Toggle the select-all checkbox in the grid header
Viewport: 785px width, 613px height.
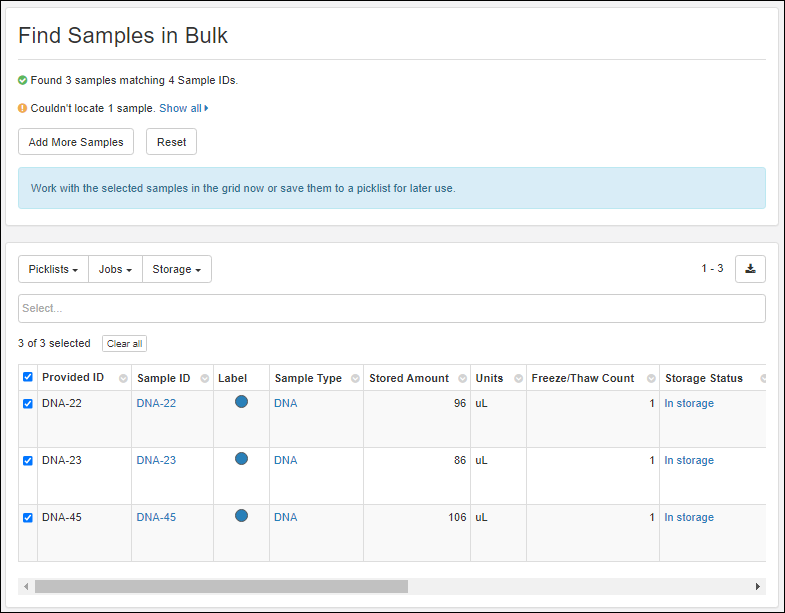28,378
